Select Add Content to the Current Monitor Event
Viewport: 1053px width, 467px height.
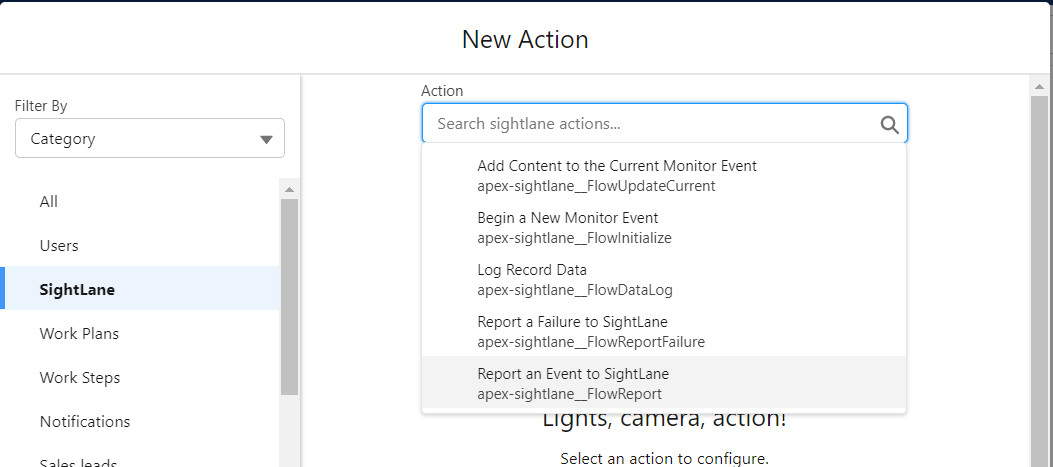click(616, 175)
